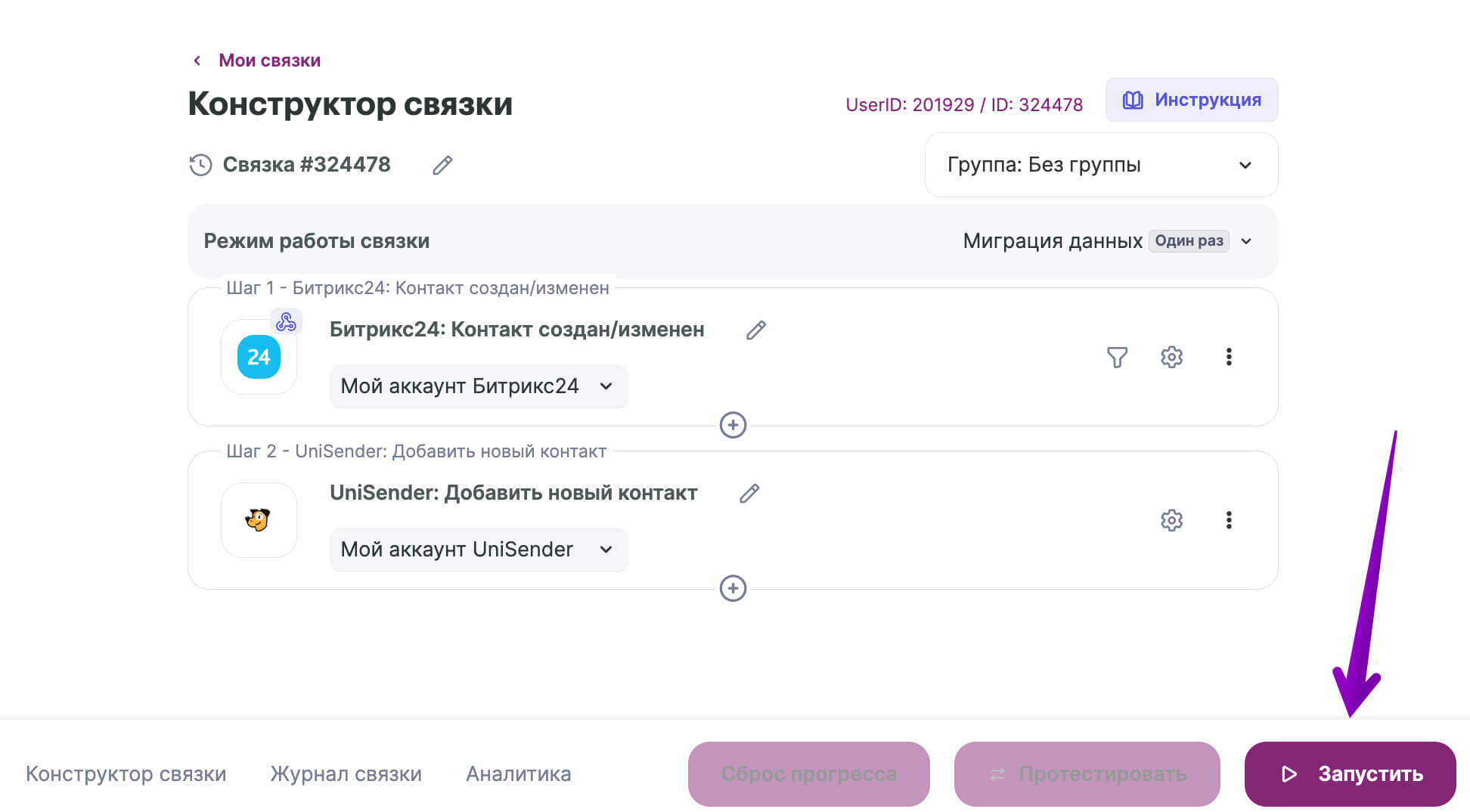
Task: Click the UniSender app logo
Action: pyautogui.click(x=259, y=520)
